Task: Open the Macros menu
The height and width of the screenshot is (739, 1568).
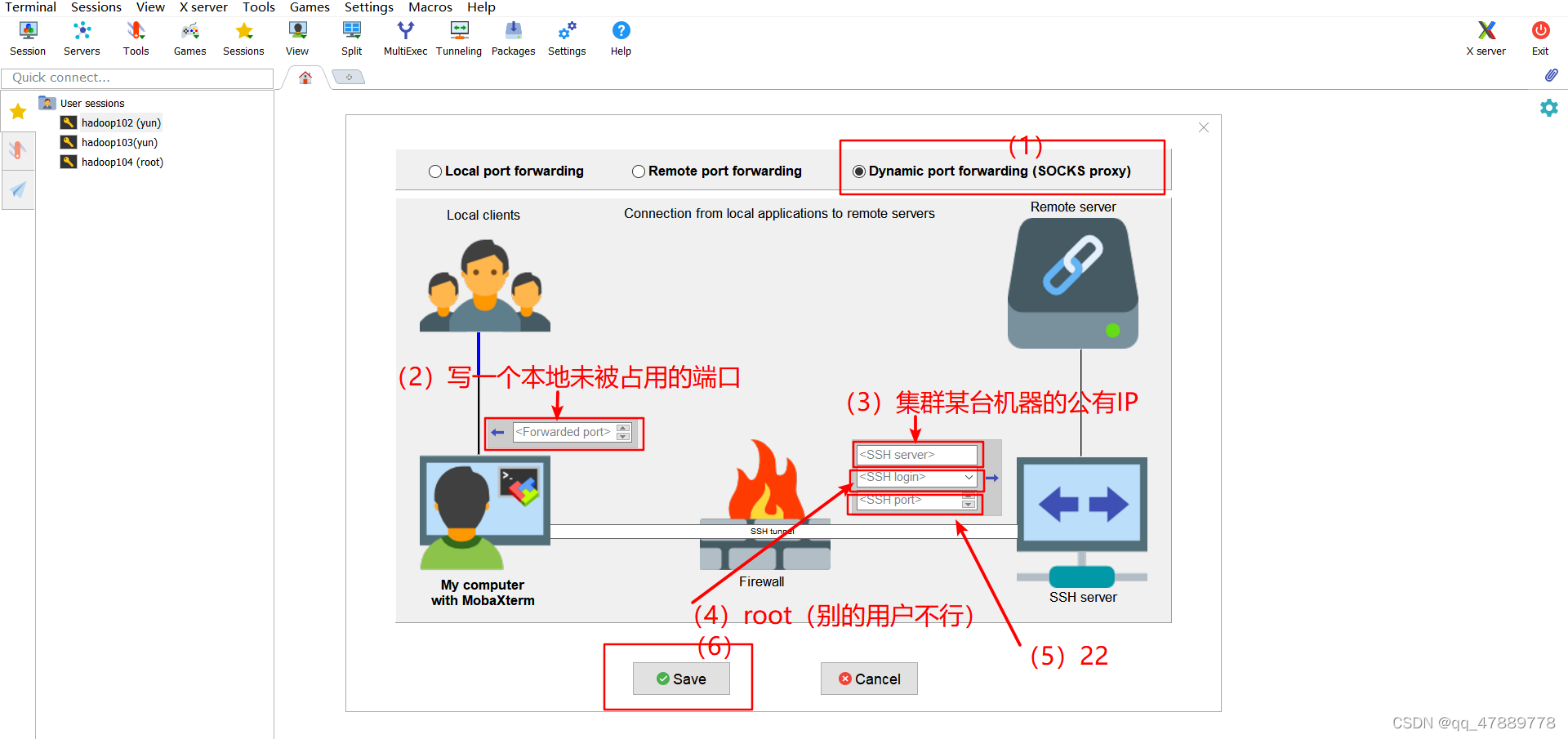Action: click(x=430, y=7)
